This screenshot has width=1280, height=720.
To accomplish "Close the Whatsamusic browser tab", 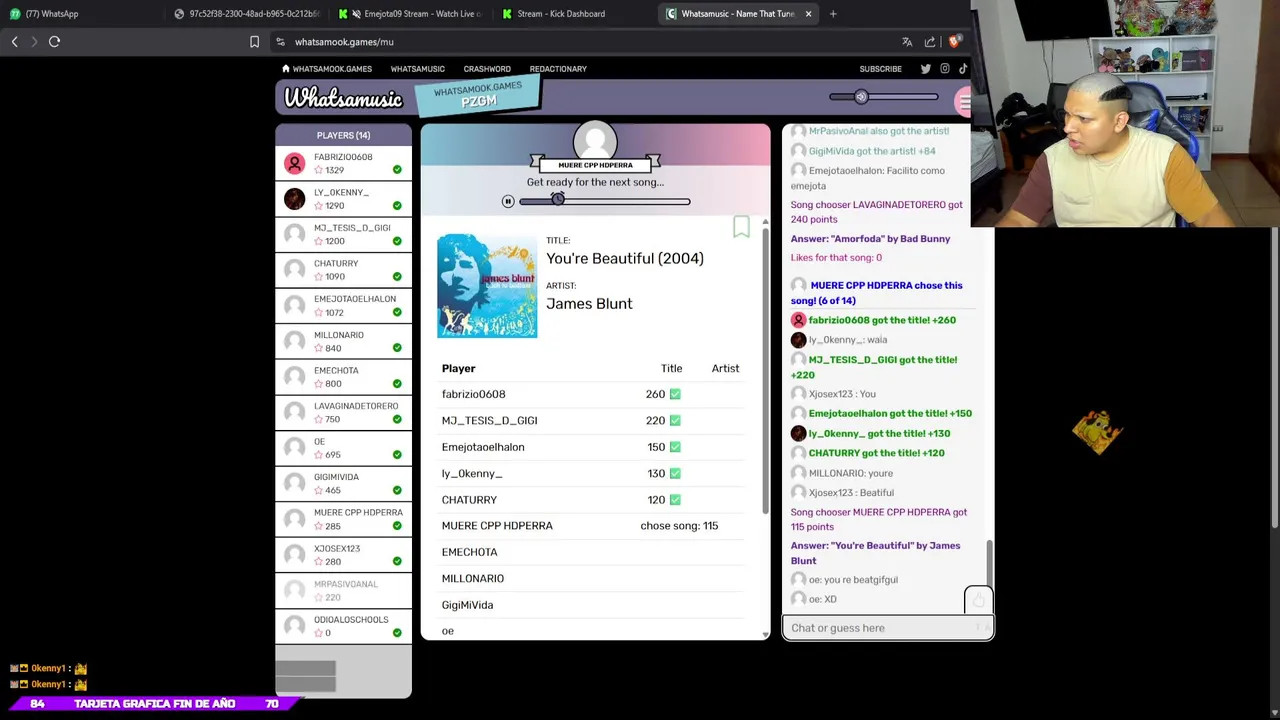I will (808, 14).
